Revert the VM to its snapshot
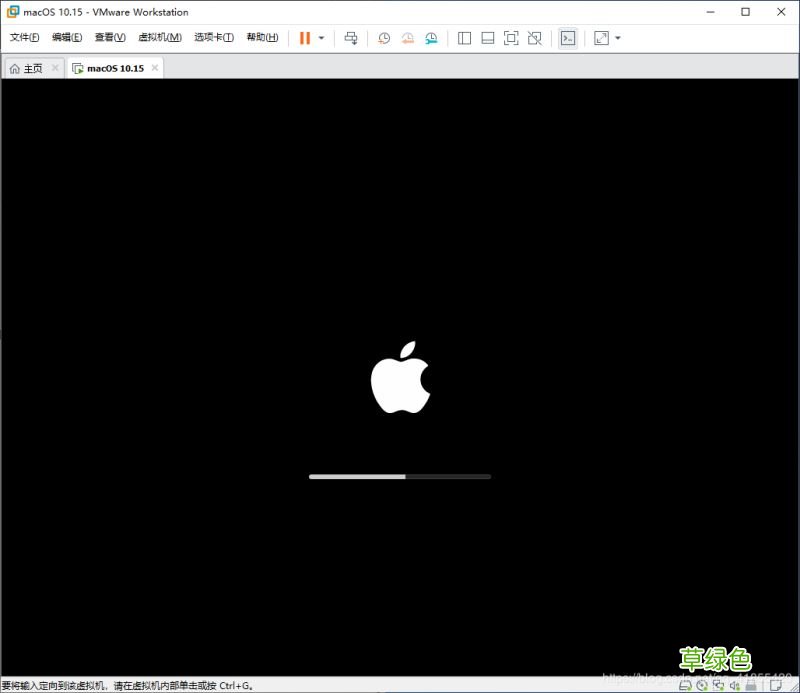Viewport: 800px width, 693px height. click(407, 38)
